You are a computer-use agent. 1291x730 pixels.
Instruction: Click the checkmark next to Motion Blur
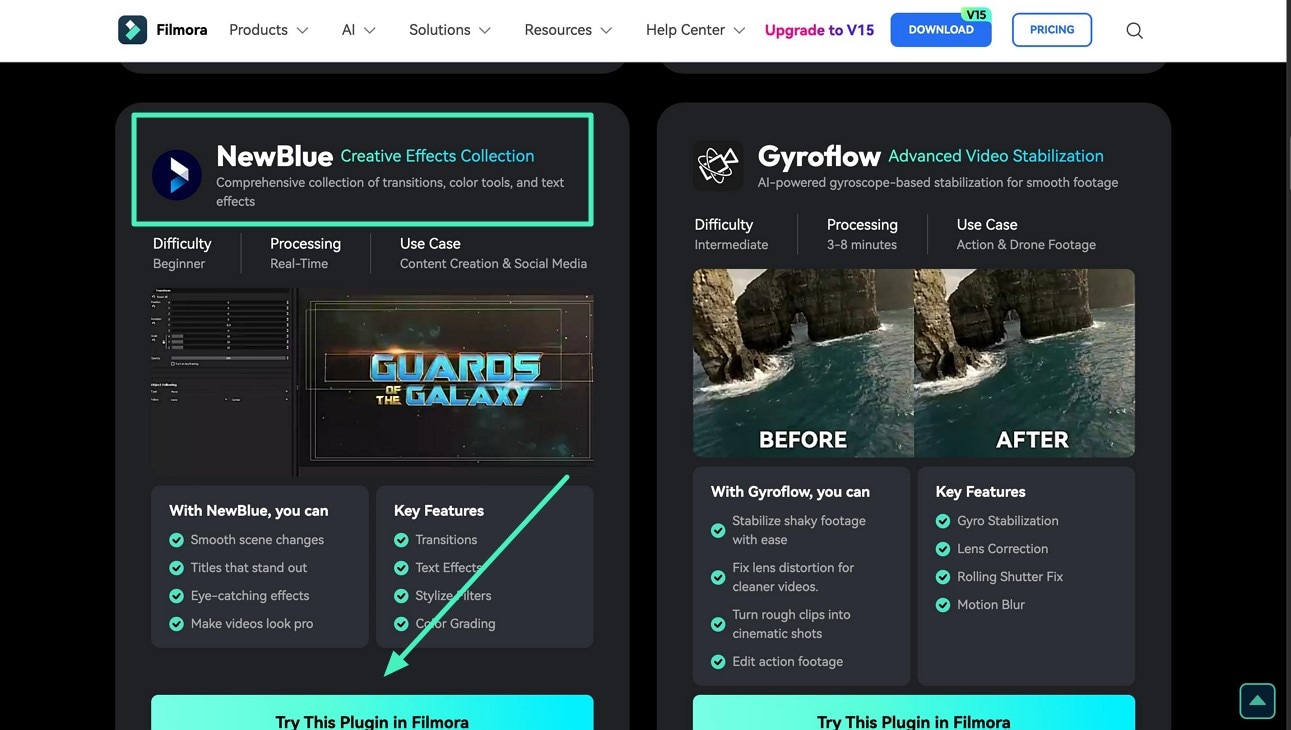[x=942, y=605]
